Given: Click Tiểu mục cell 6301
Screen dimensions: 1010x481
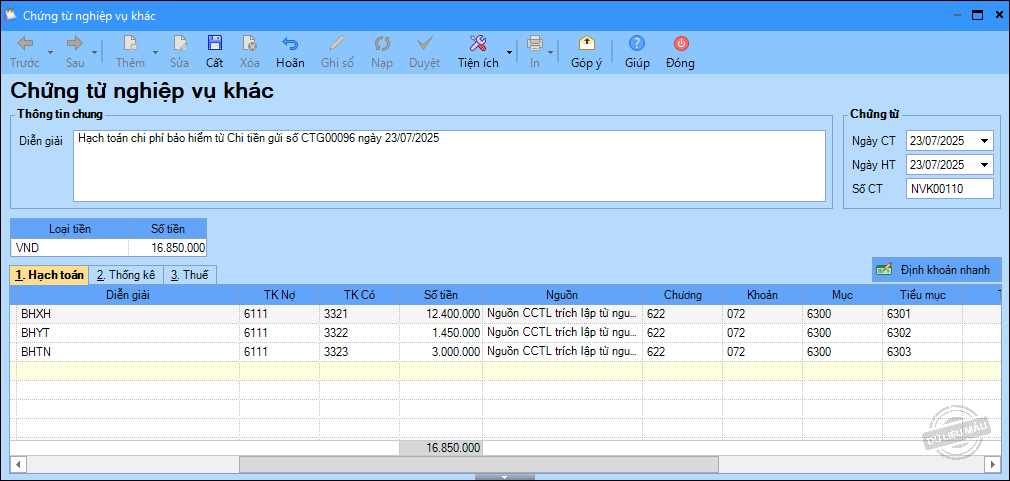Looking at the screenshot, I should (x=922, y=313).
